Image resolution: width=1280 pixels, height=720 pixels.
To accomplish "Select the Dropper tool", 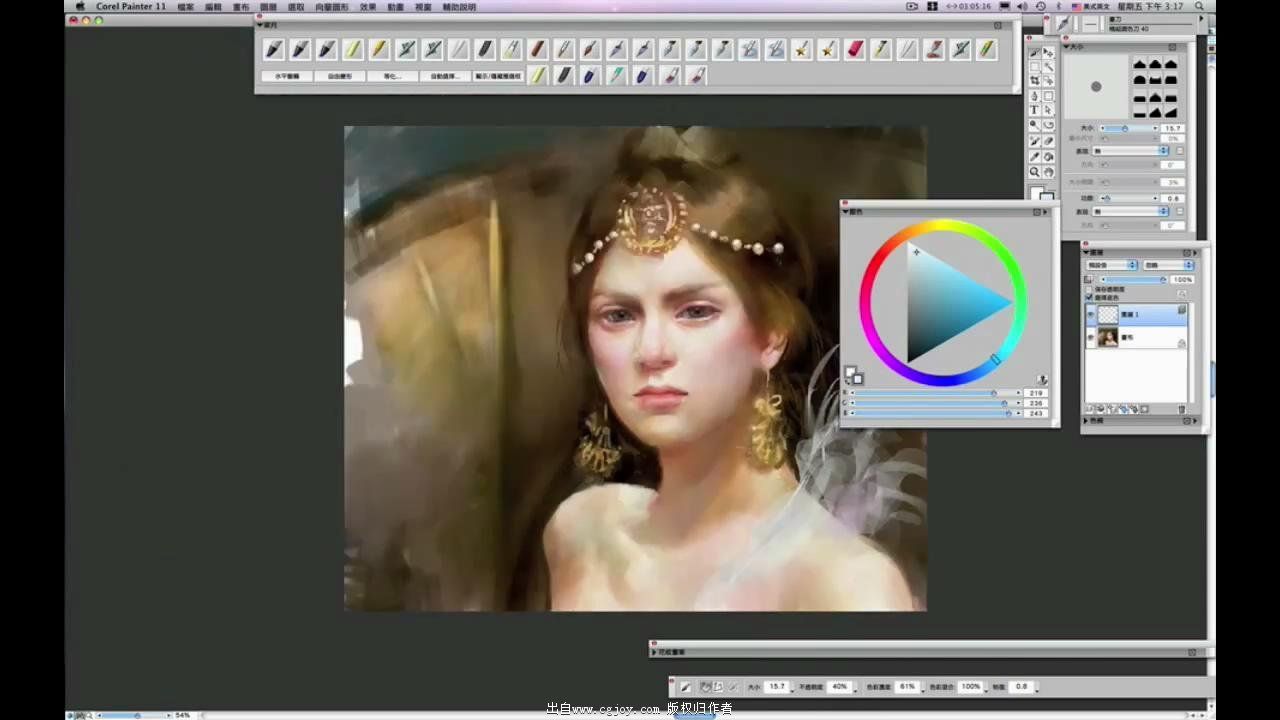I will pos(1034,156).
